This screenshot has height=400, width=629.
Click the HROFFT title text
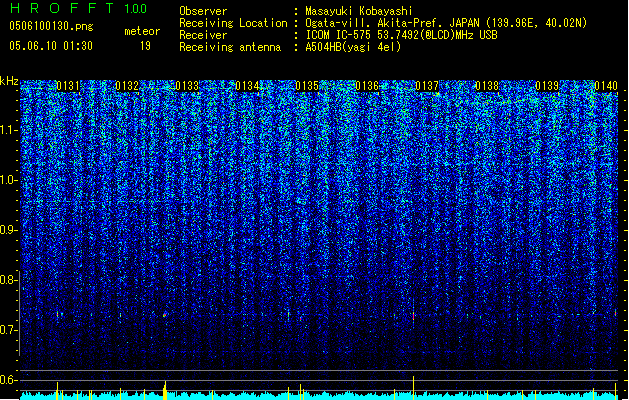[62, 8]
